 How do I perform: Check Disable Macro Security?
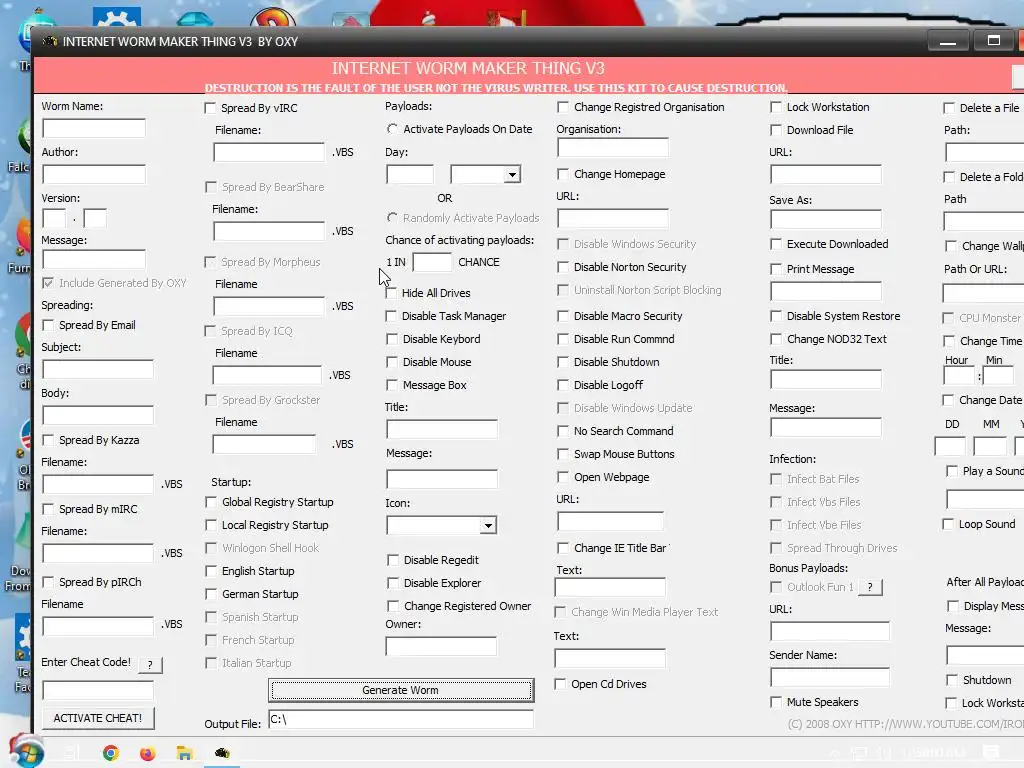click(563, 316)
